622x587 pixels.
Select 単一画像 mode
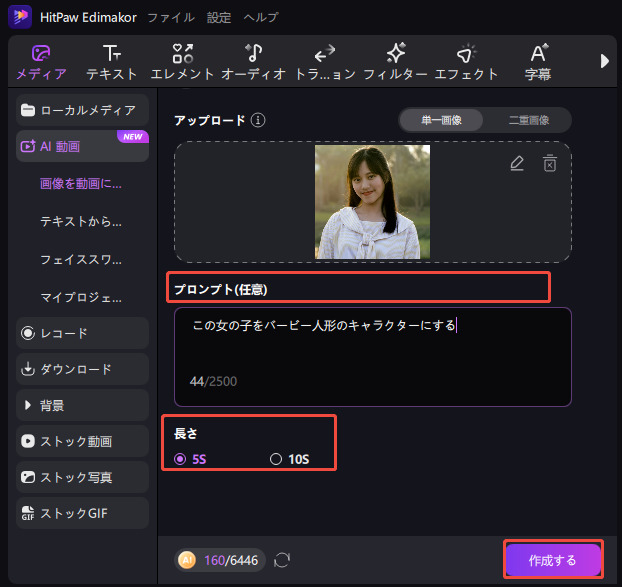coord(441,120)
